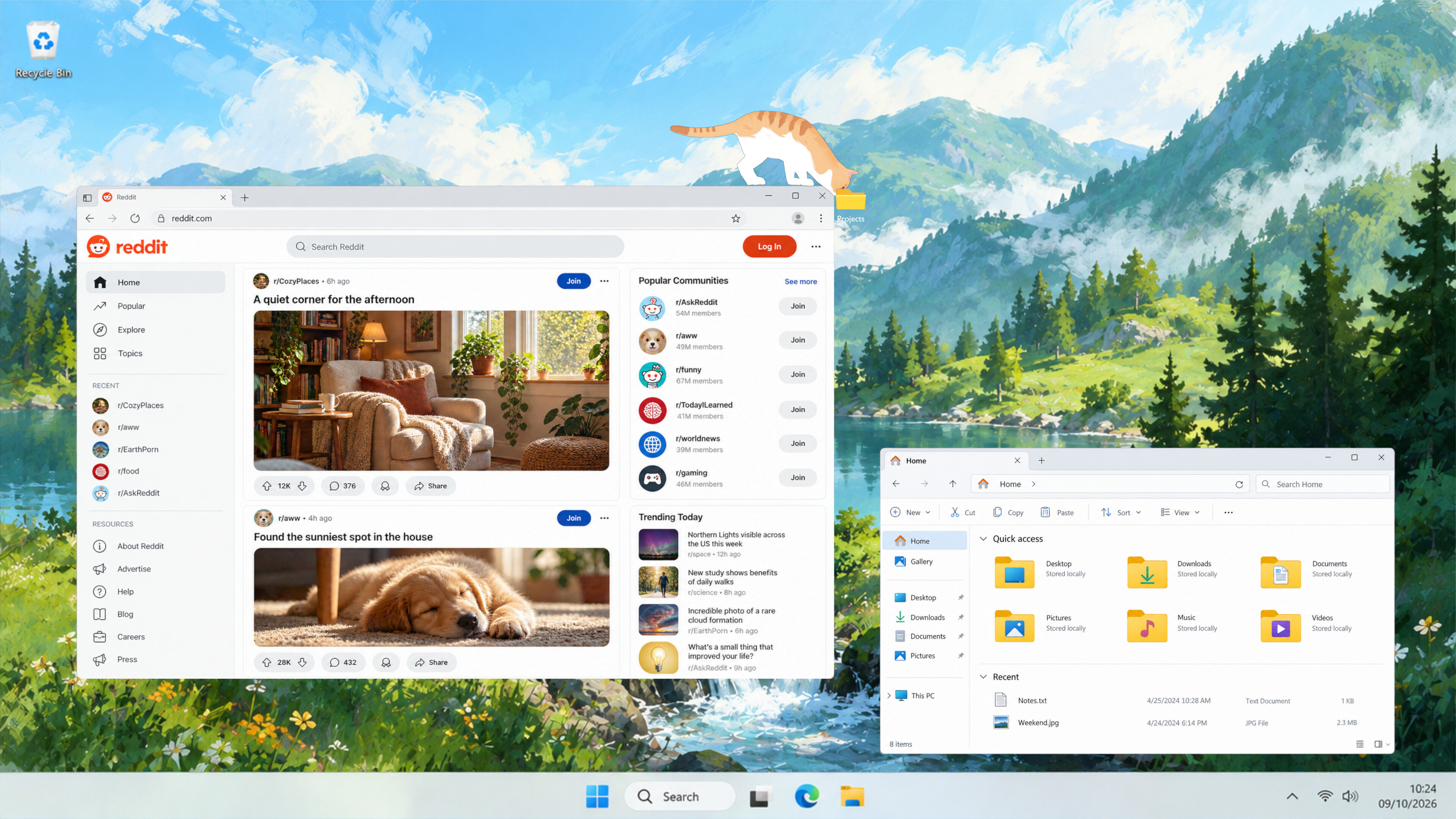Open Gallery in File Explorer sidebar
This screenshot has height=819, width=1456.
(925, 561)
